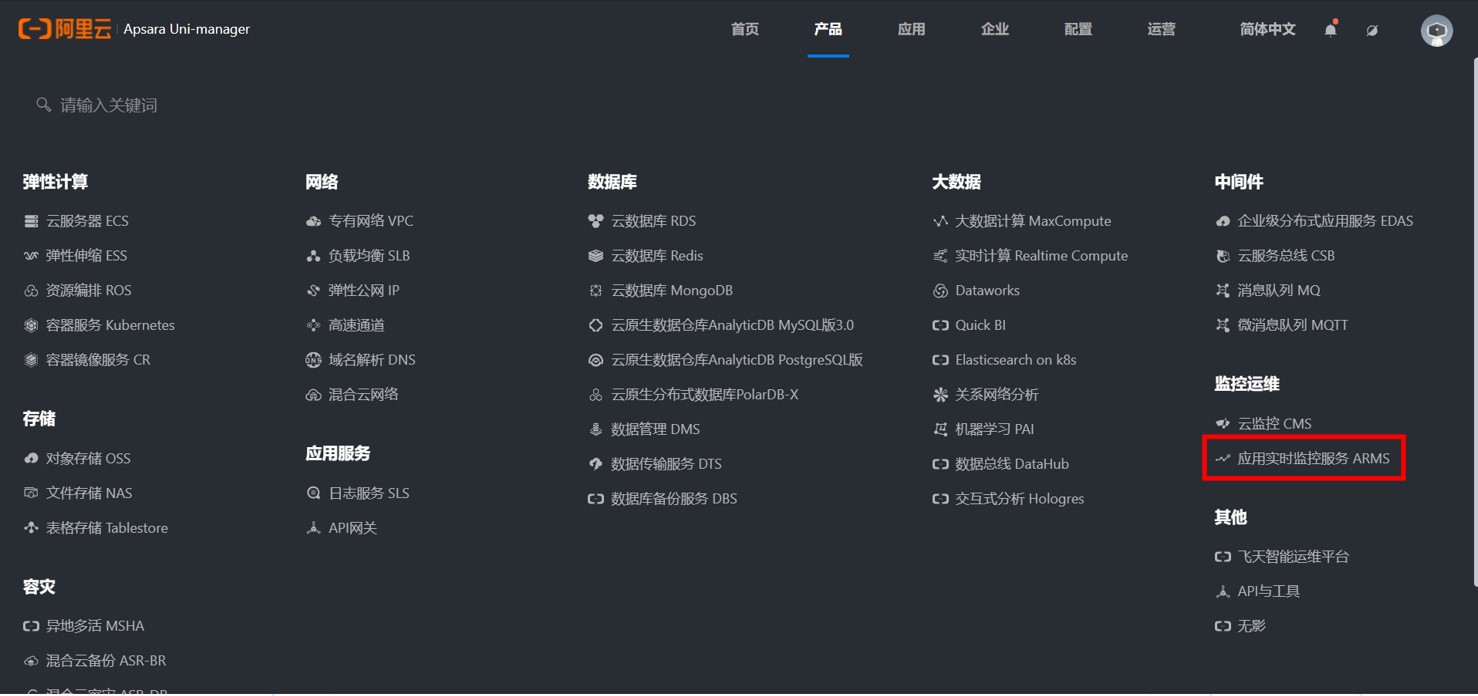
Task: Open 云数据库 MongoDB link
Action: point(672,291)
